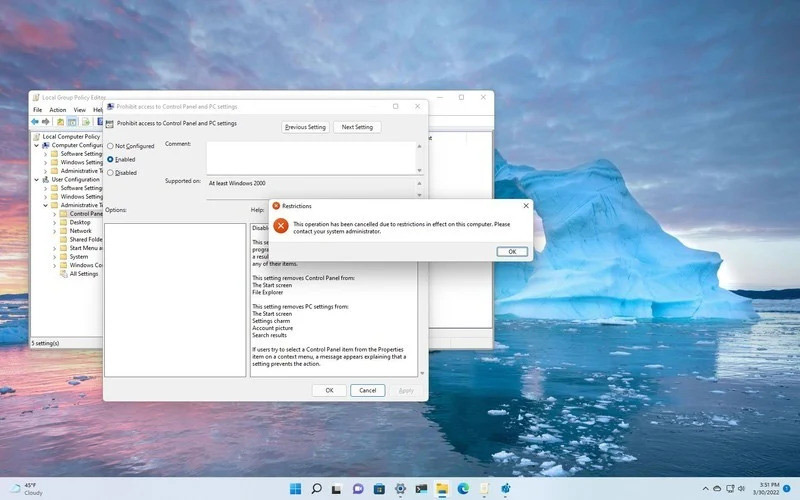
Task: Click the Forward arrow in Group Policy Editor toolbar
Action: (46, 122)
